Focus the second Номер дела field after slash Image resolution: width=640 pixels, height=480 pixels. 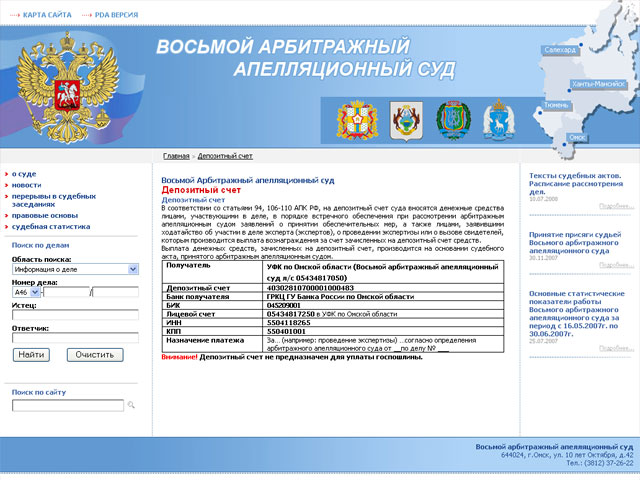coord(116,292)
